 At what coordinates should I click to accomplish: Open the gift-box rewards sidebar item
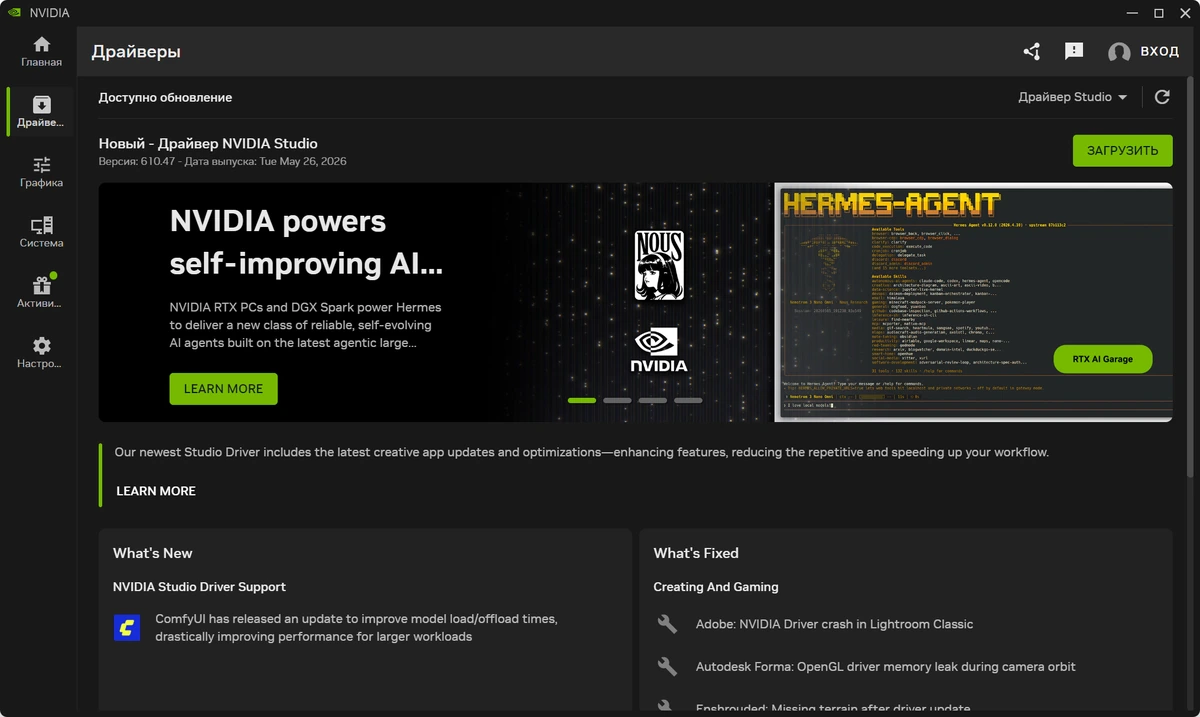click(41, 293)
